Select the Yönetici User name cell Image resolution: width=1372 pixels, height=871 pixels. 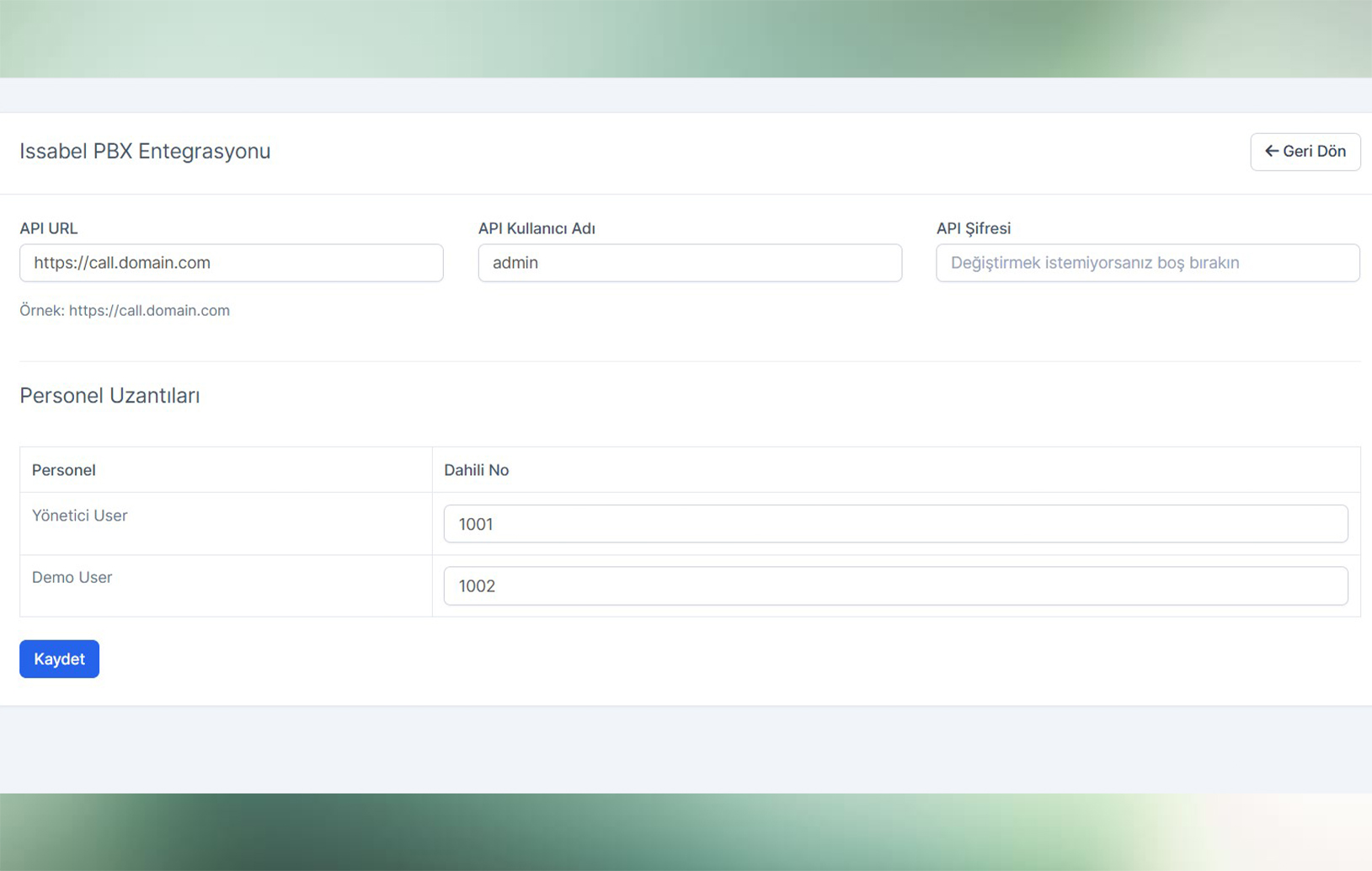tap(80, 516)
